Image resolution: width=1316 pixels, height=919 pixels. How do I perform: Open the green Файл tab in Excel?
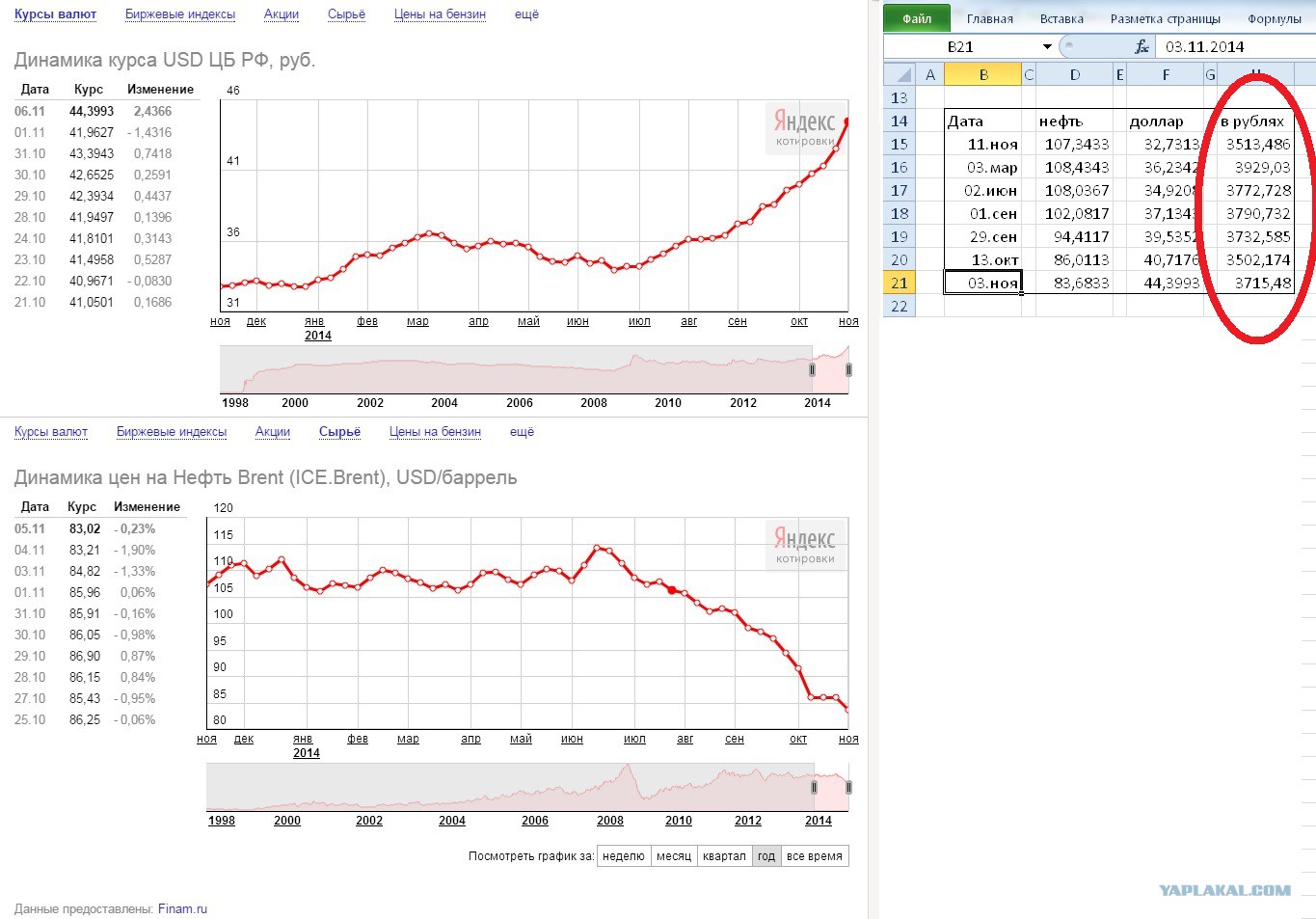point(917,18)
